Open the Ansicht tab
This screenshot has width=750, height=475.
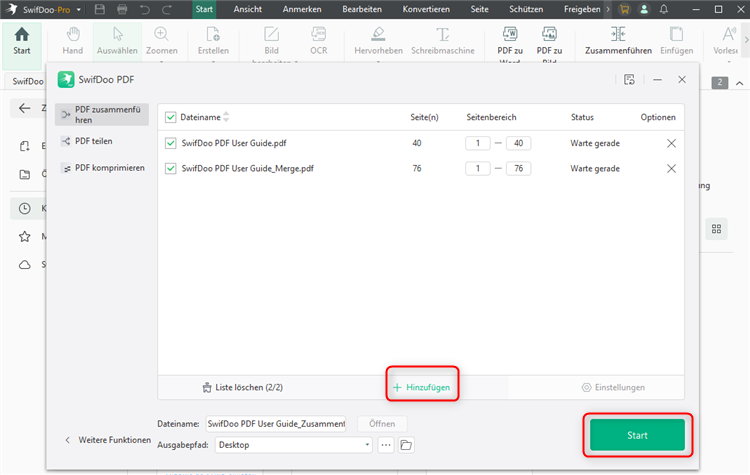tap(247, 9)
